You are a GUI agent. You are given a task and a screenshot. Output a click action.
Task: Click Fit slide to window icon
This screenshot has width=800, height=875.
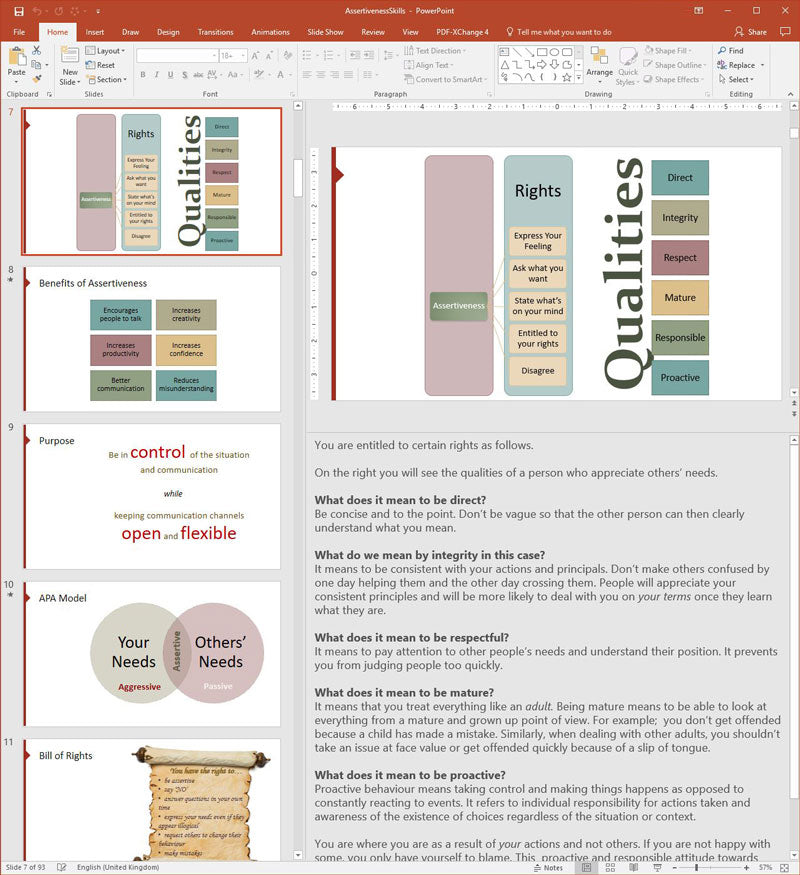(x=784, y=868)
